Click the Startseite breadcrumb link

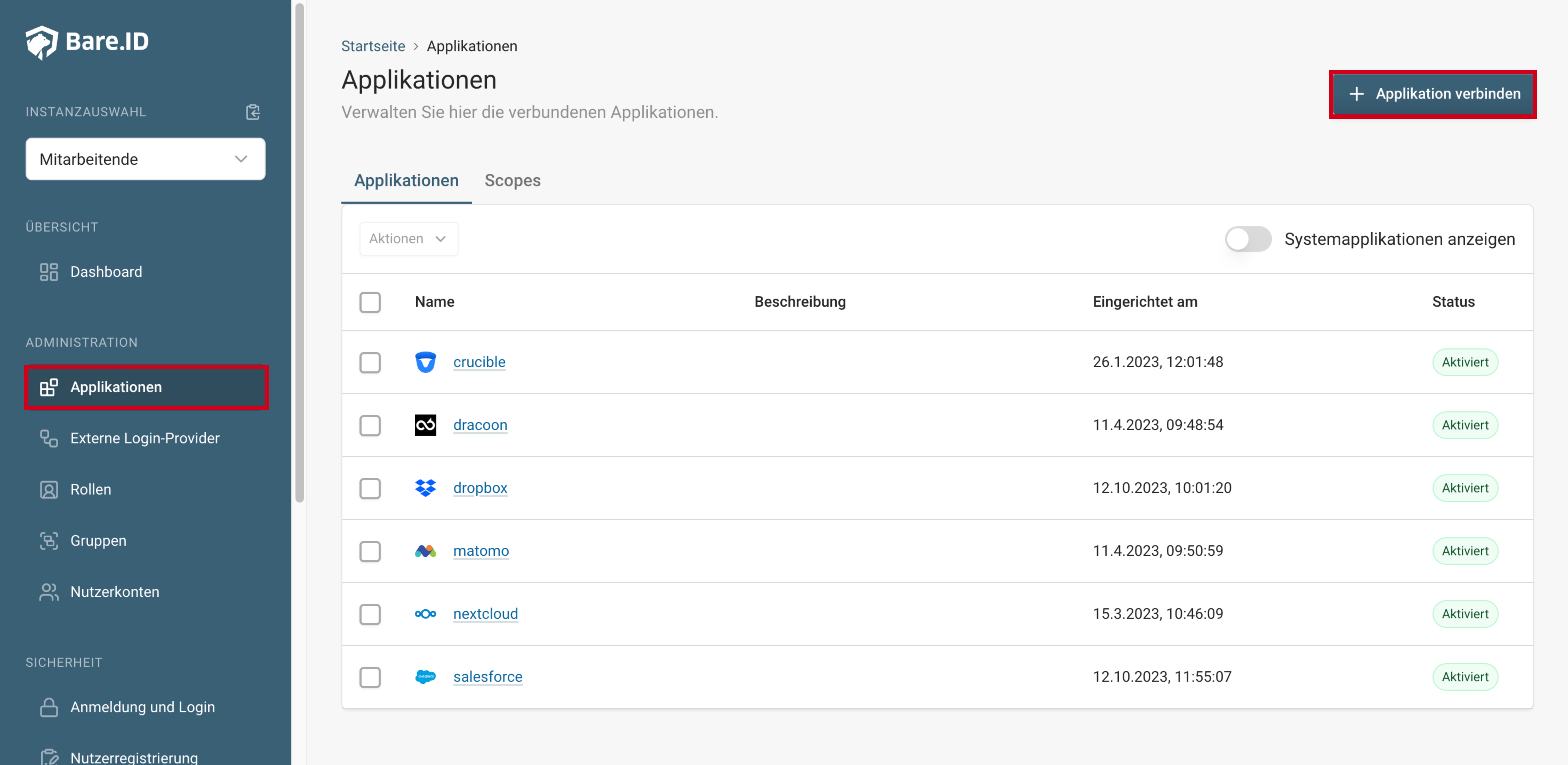pos(373,46)
